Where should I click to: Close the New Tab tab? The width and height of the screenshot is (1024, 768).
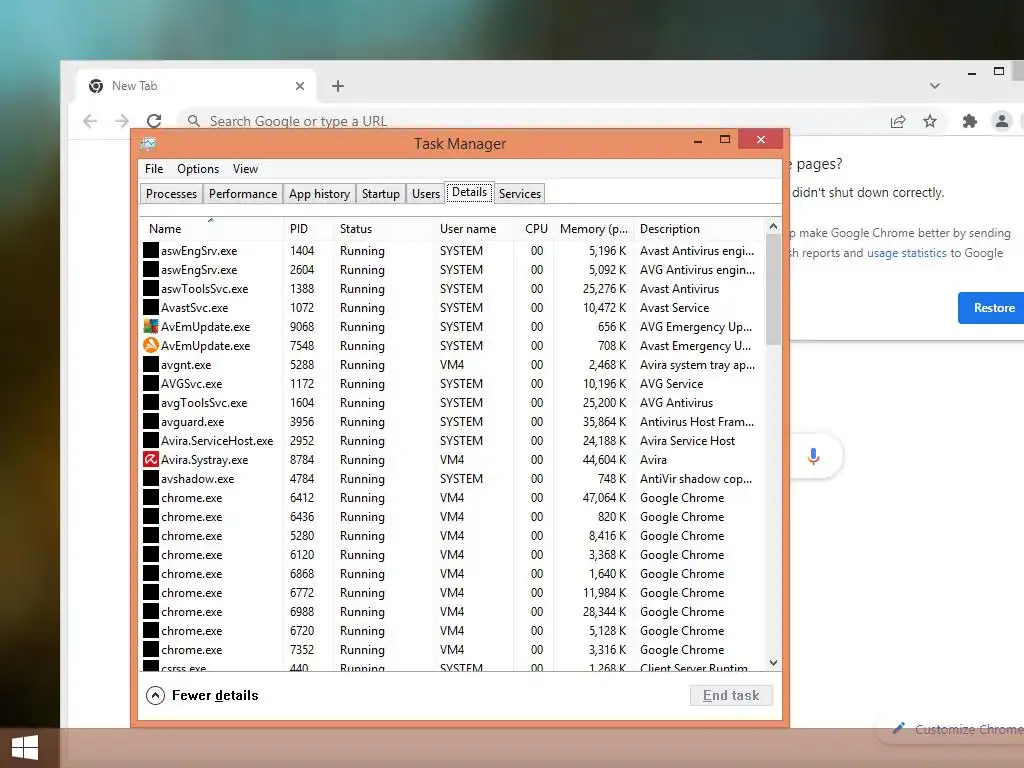click(x=300, y=86)
